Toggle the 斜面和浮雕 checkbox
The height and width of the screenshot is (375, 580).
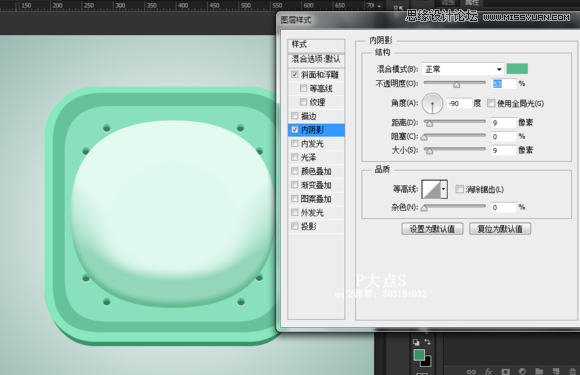pos(295,74)
